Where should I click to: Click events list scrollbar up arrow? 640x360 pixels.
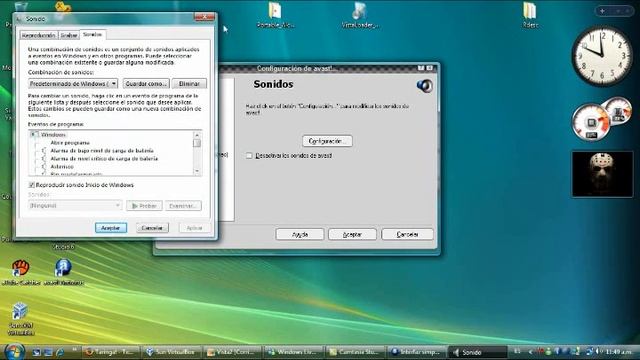pos(197,135)
